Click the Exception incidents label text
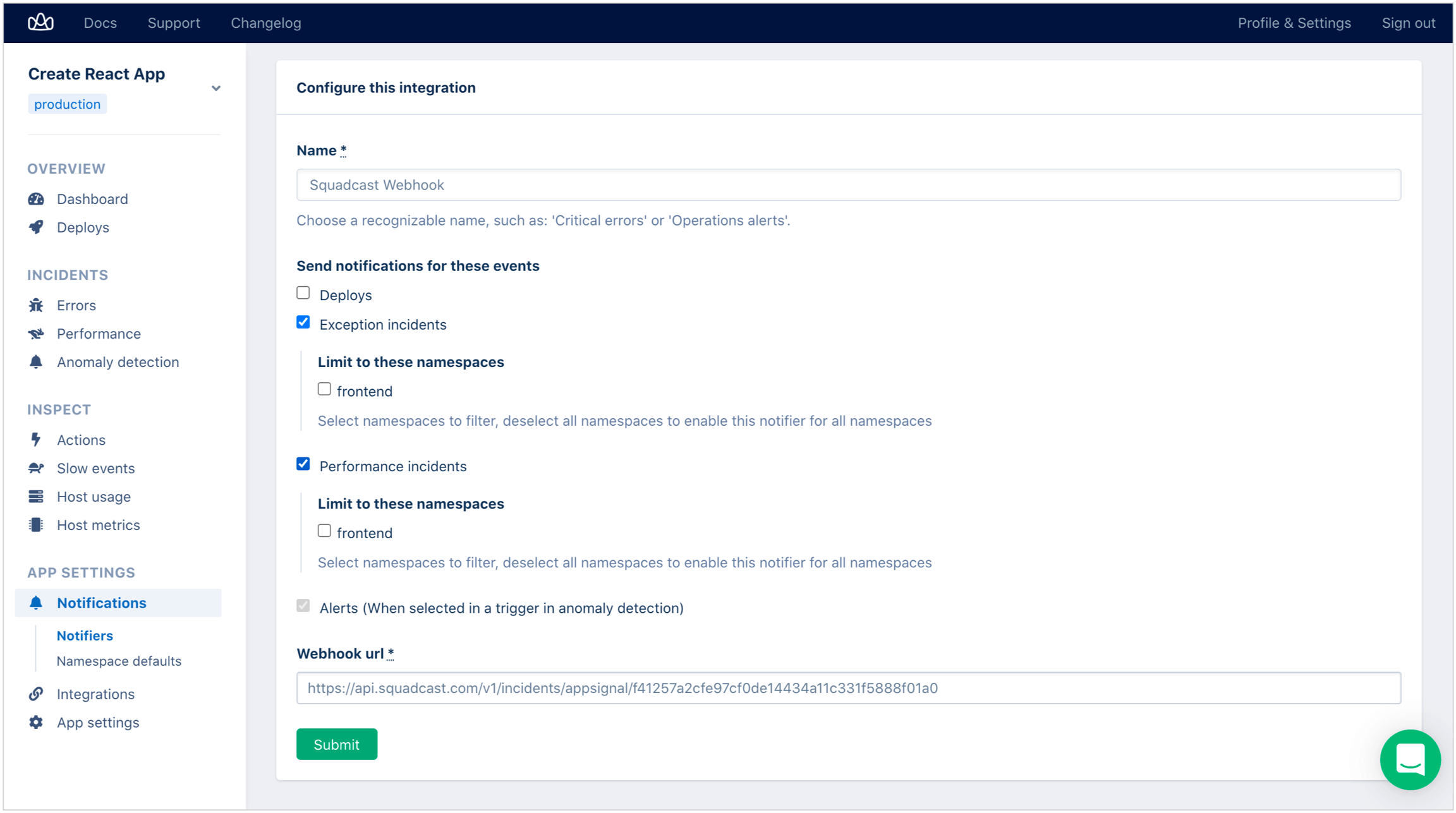Screen dimensions: 1456x813 pyautogui.click(x=383, y=324)
